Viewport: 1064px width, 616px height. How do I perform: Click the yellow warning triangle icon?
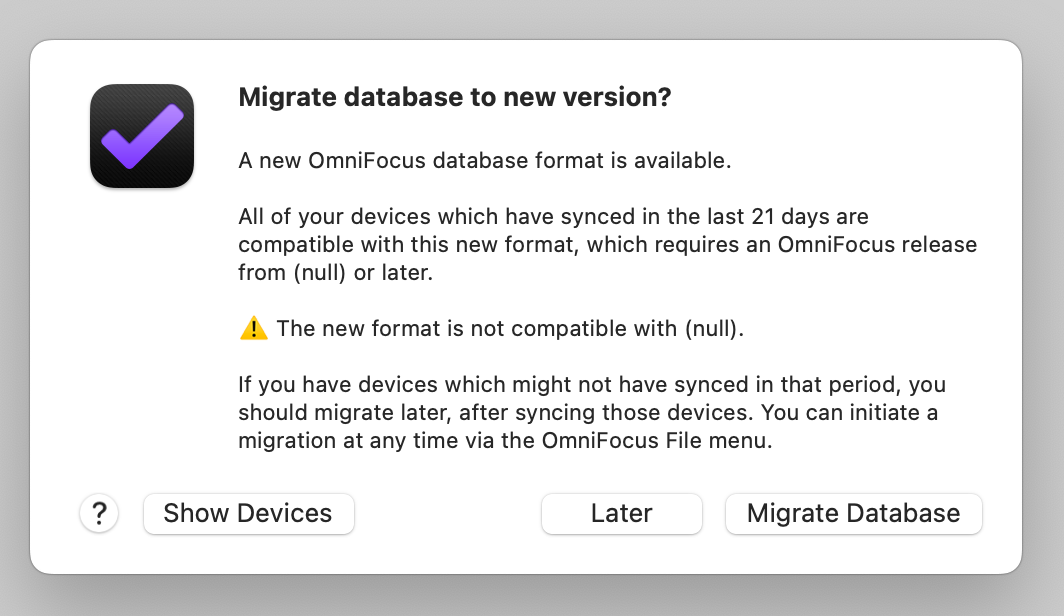[254, 328]
